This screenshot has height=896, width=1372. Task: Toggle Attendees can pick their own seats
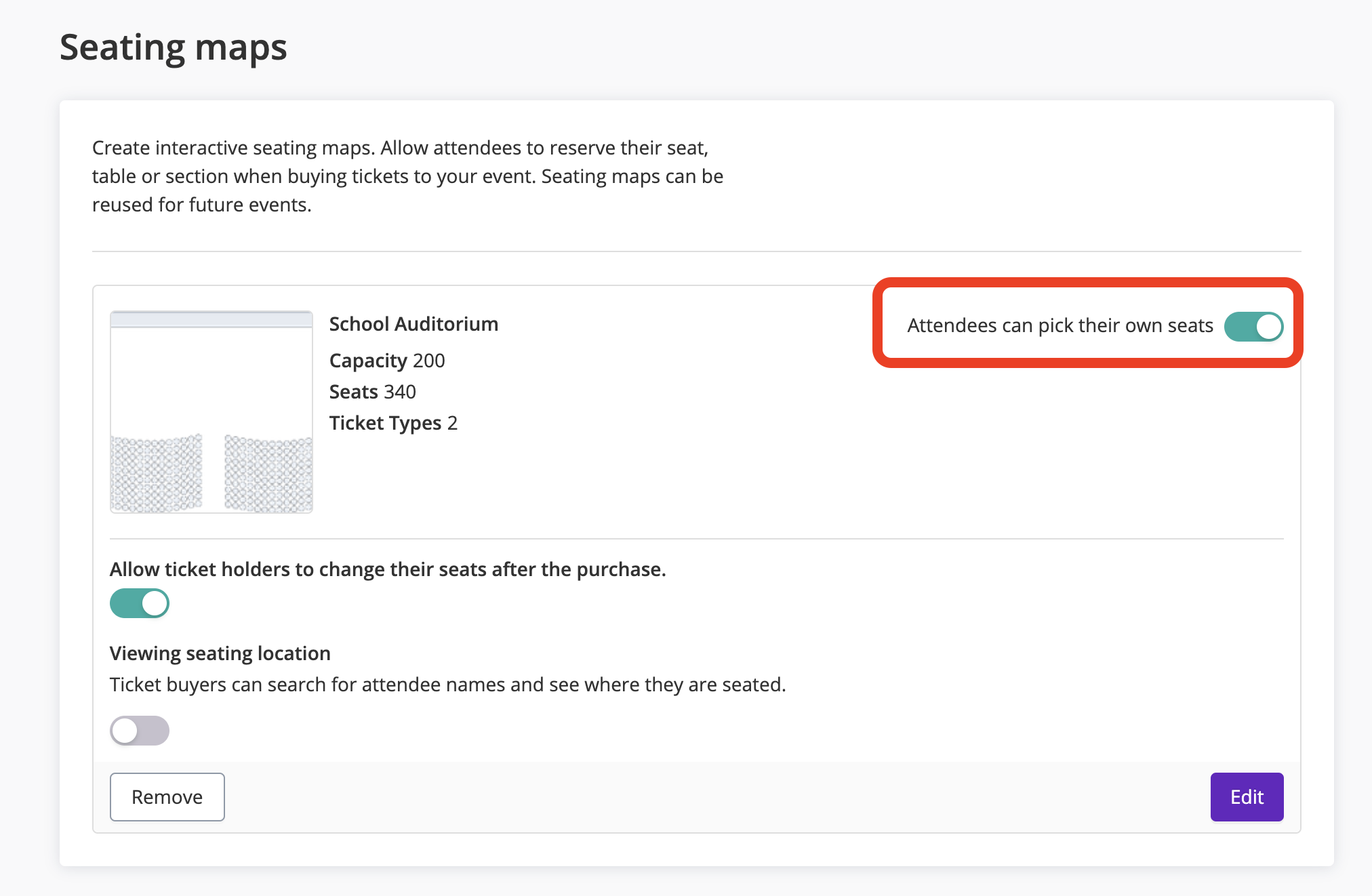coord(1253,326)
